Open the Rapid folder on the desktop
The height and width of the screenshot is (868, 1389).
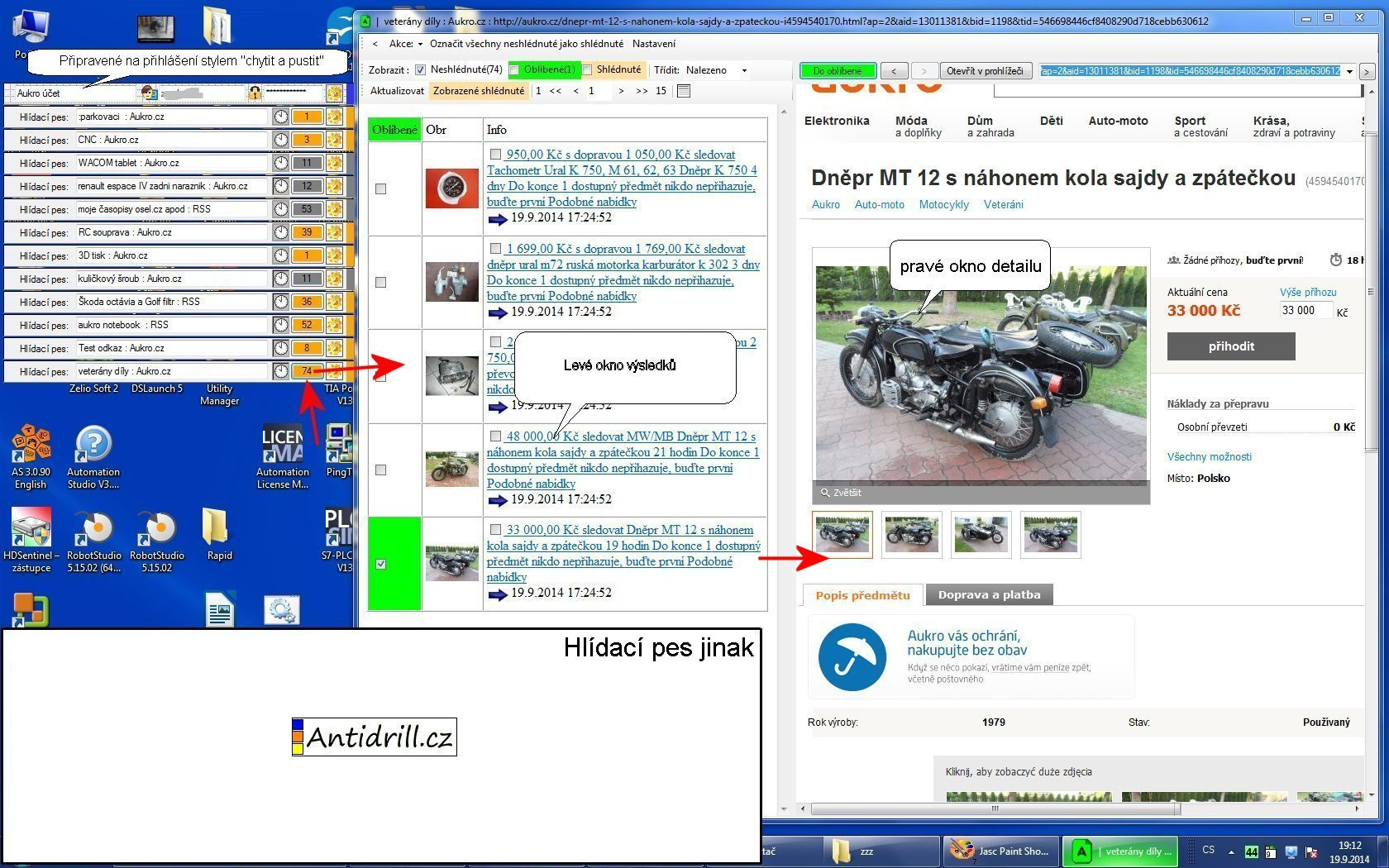click(219, 535)
